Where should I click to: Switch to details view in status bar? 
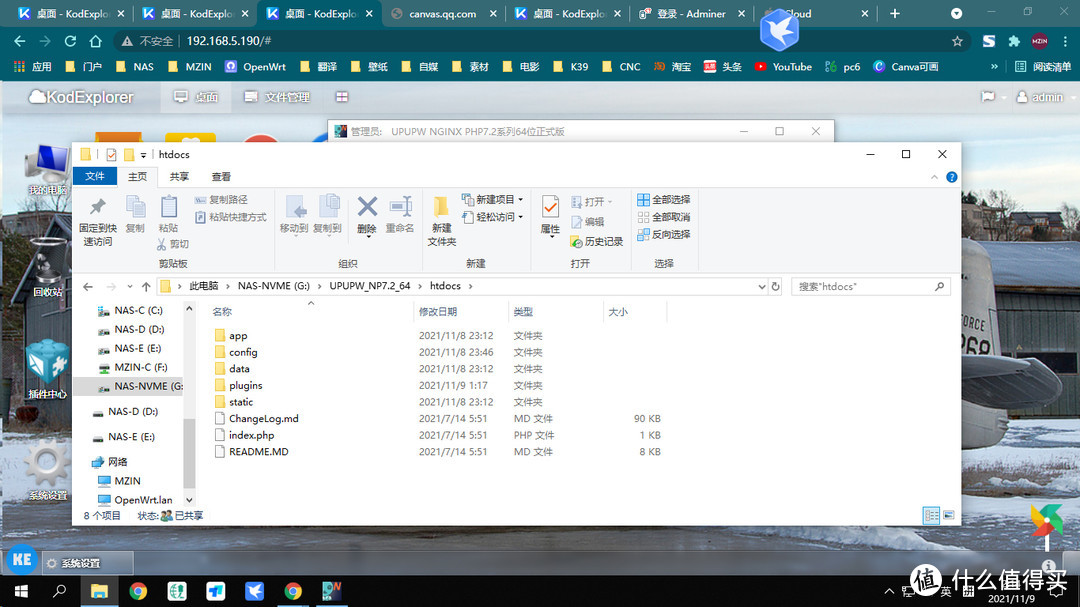tap(932, 515)
